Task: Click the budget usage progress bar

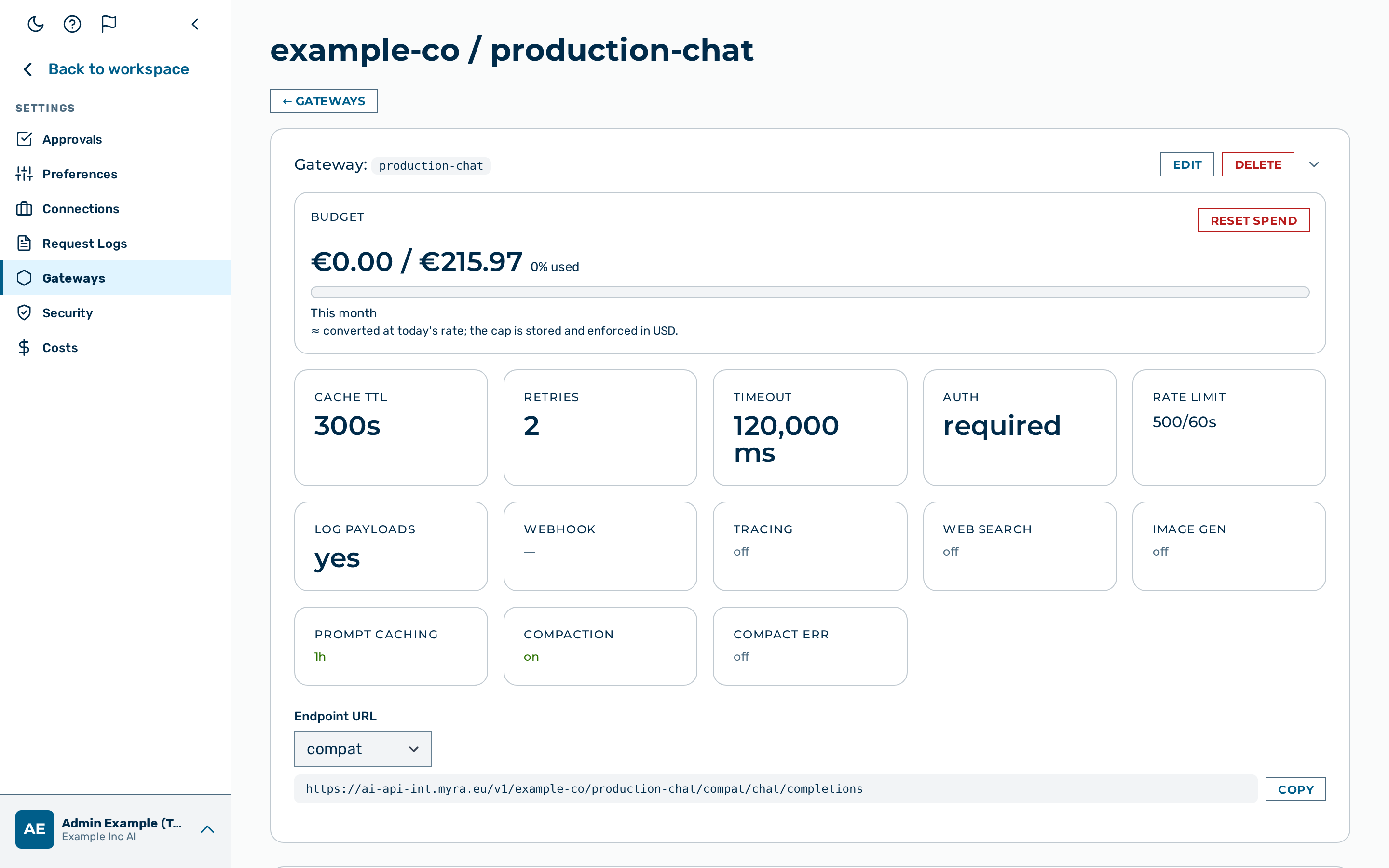Action: [810, 292]
